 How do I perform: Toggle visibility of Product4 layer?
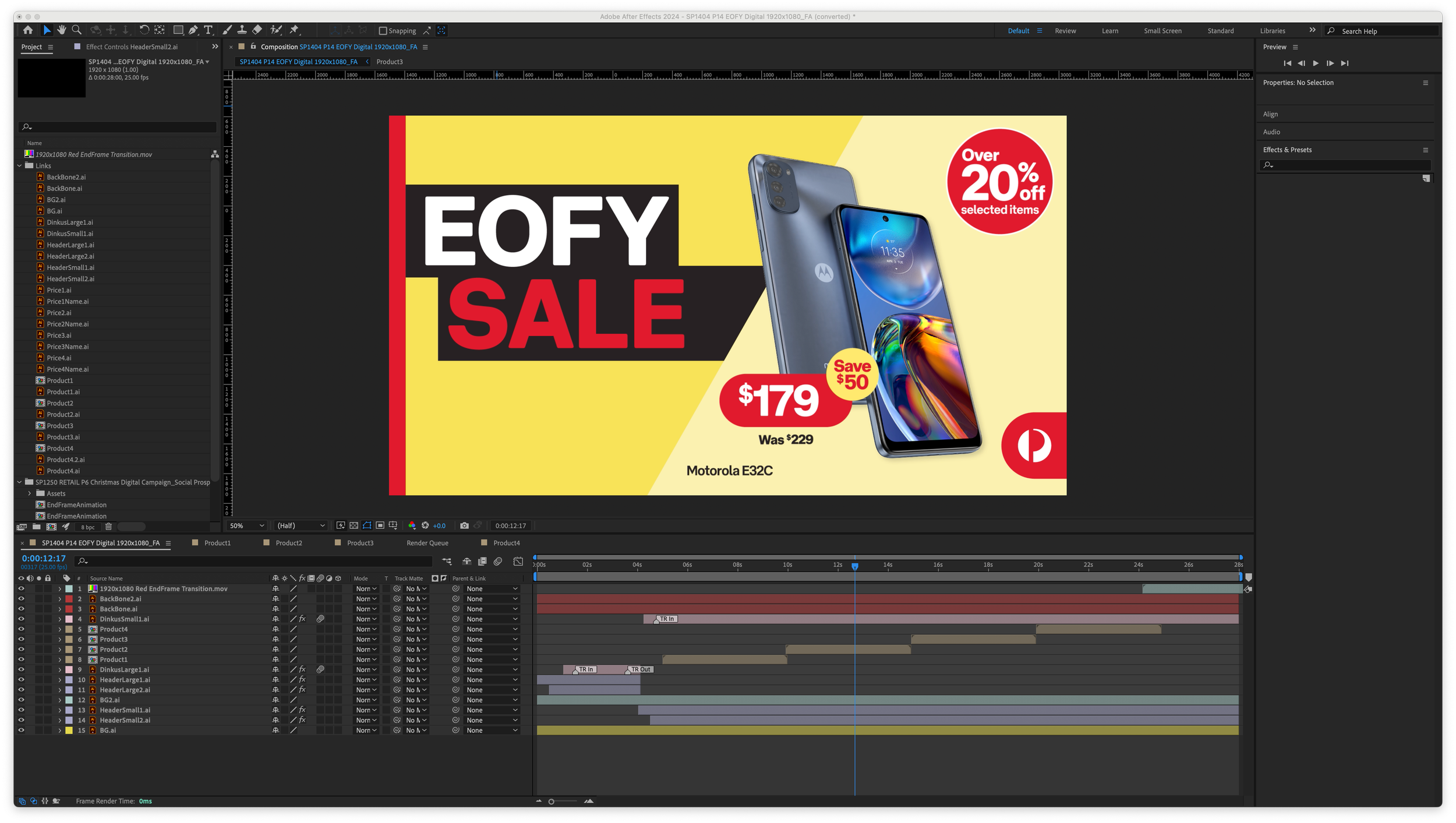coord(21,629)
